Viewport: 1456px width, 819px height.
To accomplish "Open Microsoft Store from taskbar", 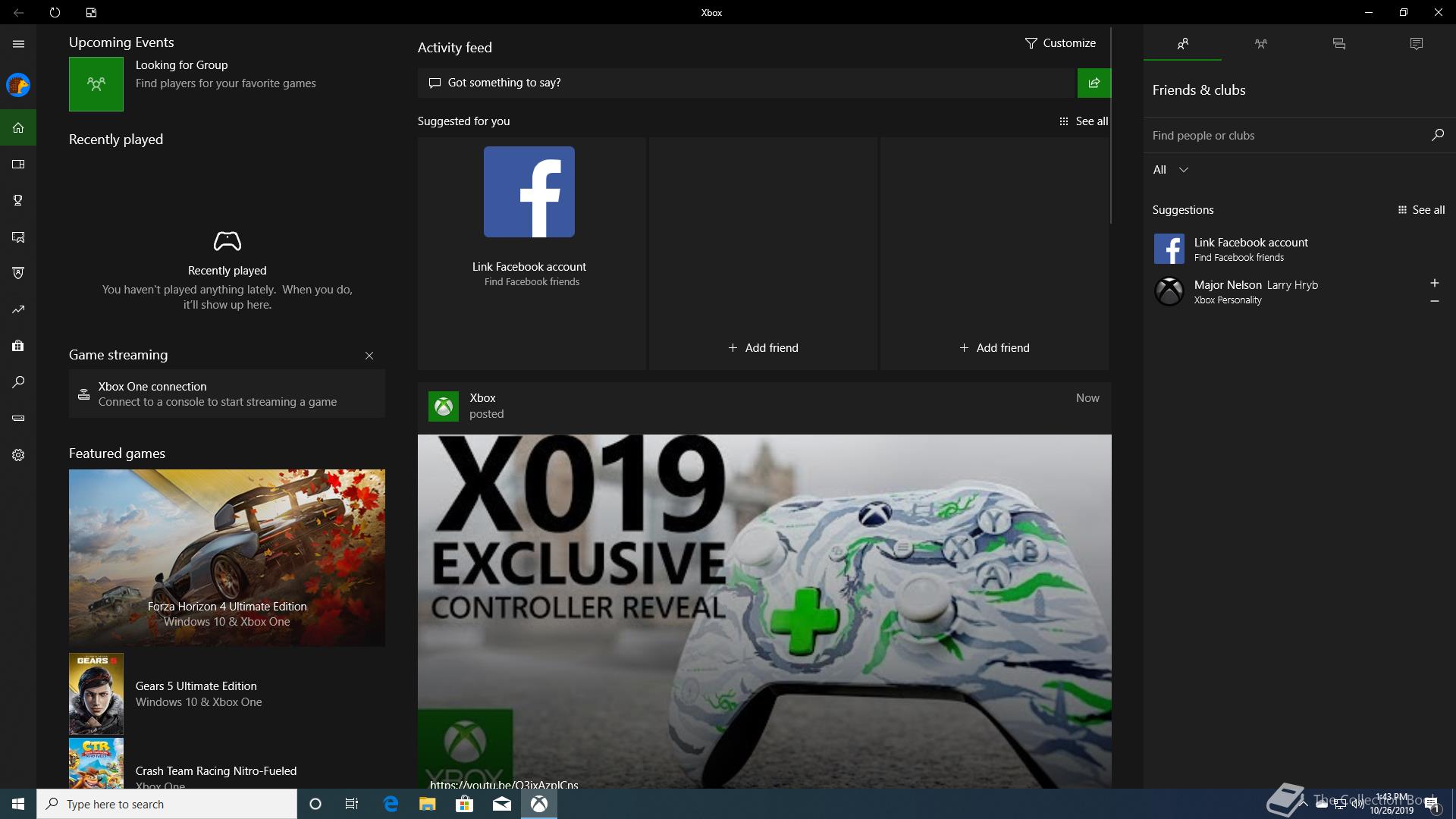I will (465, 804).
